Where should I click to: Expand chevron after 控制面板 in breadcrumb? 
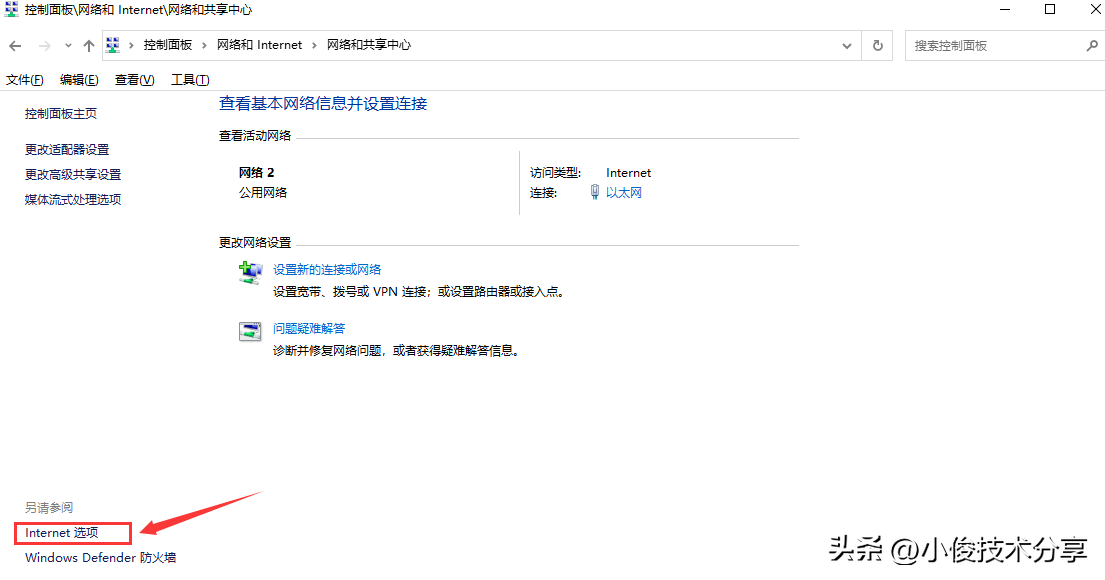203,46
